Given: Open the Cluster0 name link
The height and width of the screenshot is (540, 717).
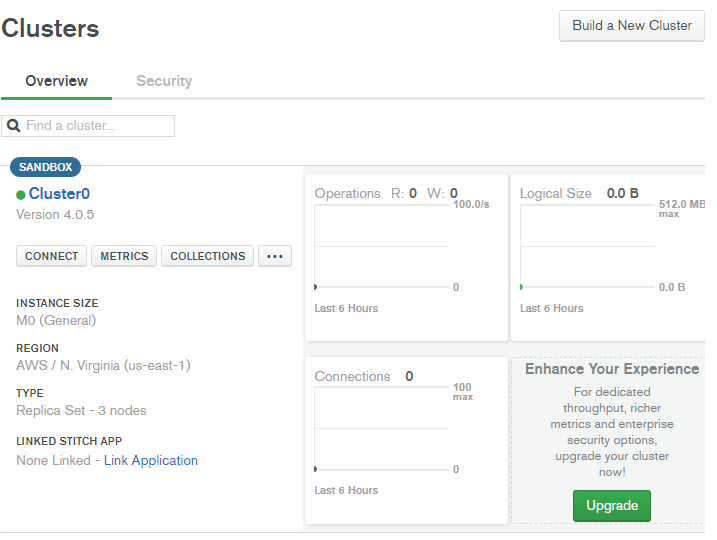Looking at the screenshot, I should click(59, 194).
